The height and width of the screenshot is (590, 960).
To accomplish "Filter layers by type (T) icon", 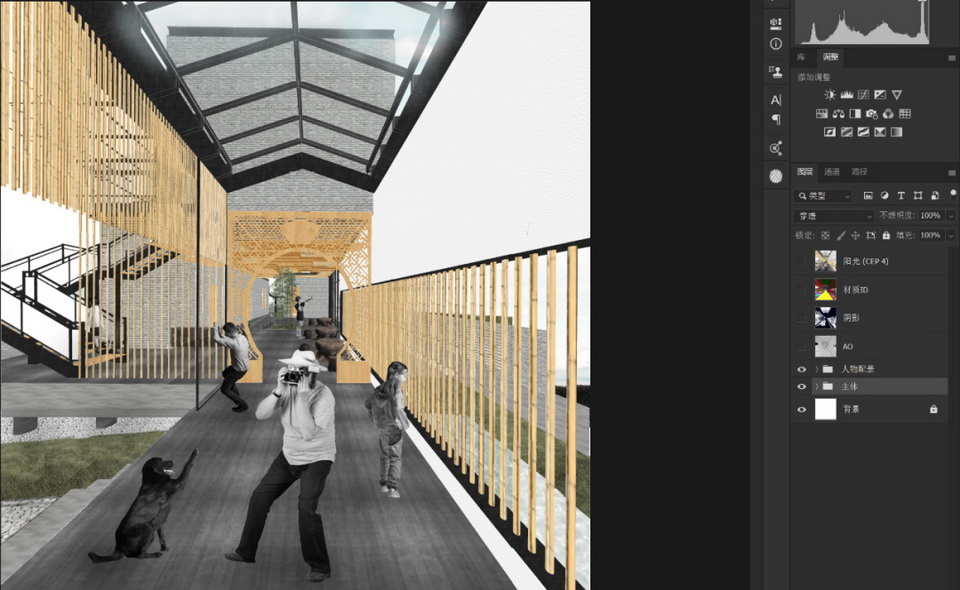I will (901, 196).
